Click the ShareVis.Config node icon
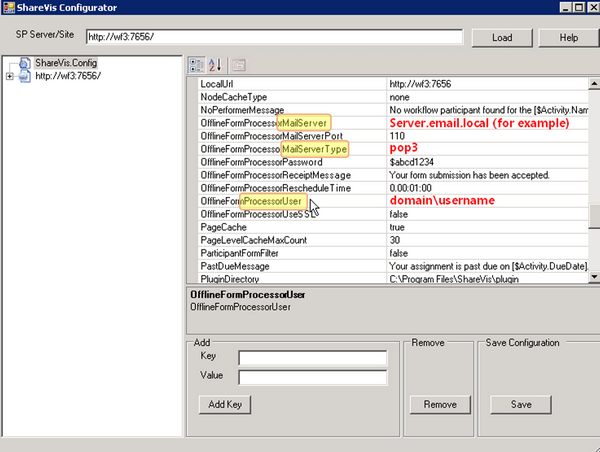The width and height of the screenshot is (600, 452). (x=25, y=63)
